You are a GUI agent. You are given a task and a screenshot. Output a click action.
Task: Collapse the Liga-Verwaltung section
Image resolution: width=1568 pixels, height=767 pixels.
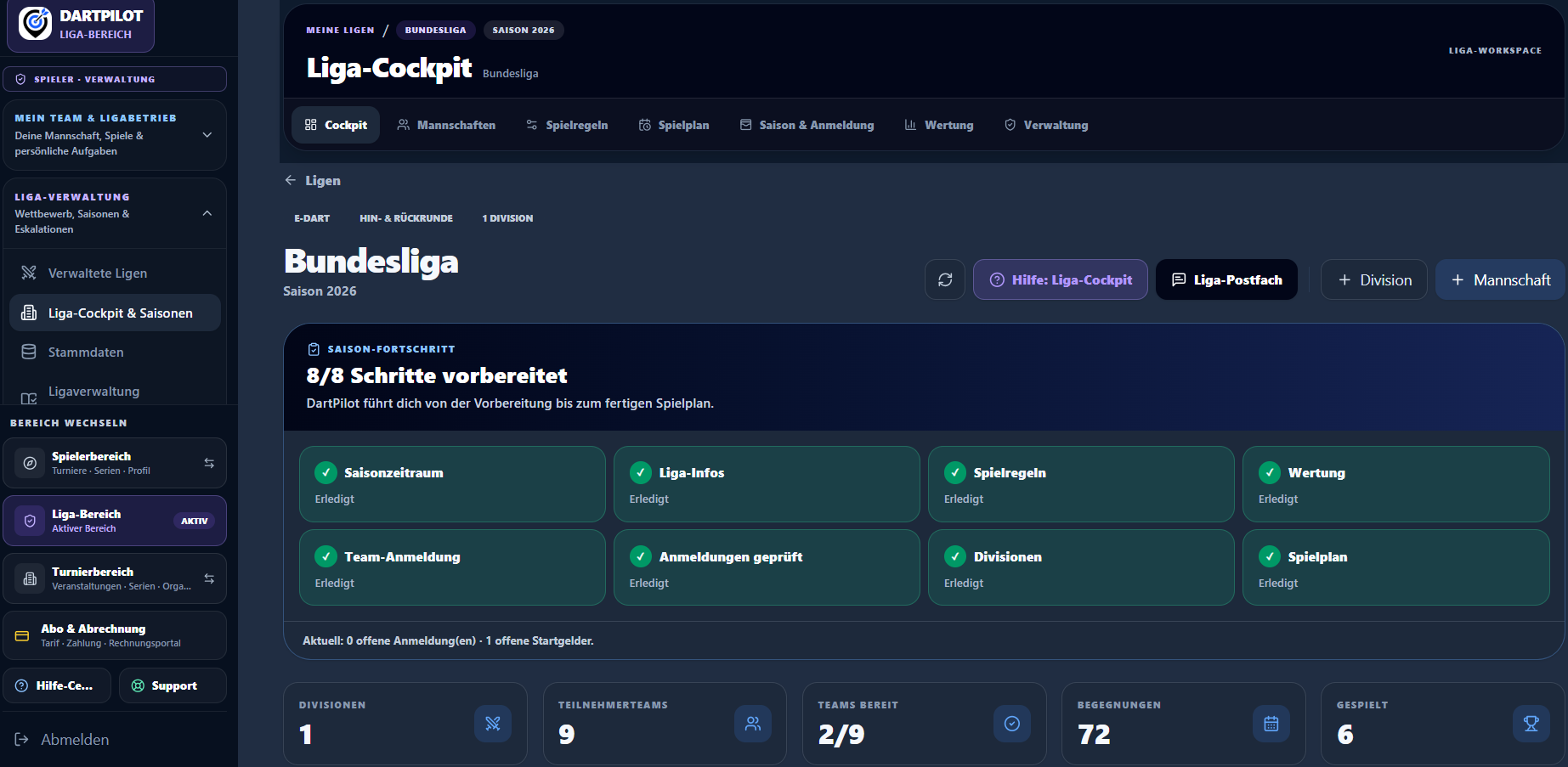tap(207, 213)
